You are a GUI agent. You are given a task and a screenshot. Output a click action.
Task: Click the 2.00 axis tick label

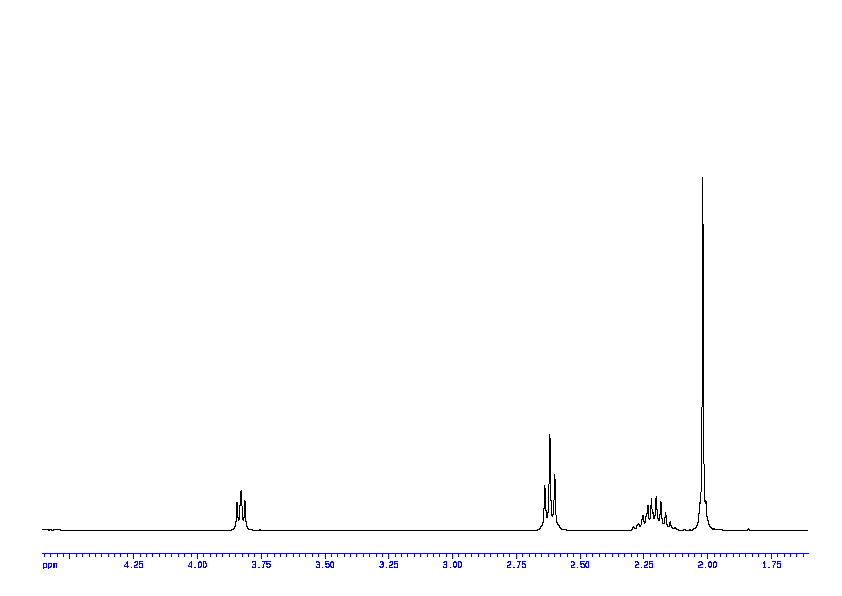pos(707,566)
